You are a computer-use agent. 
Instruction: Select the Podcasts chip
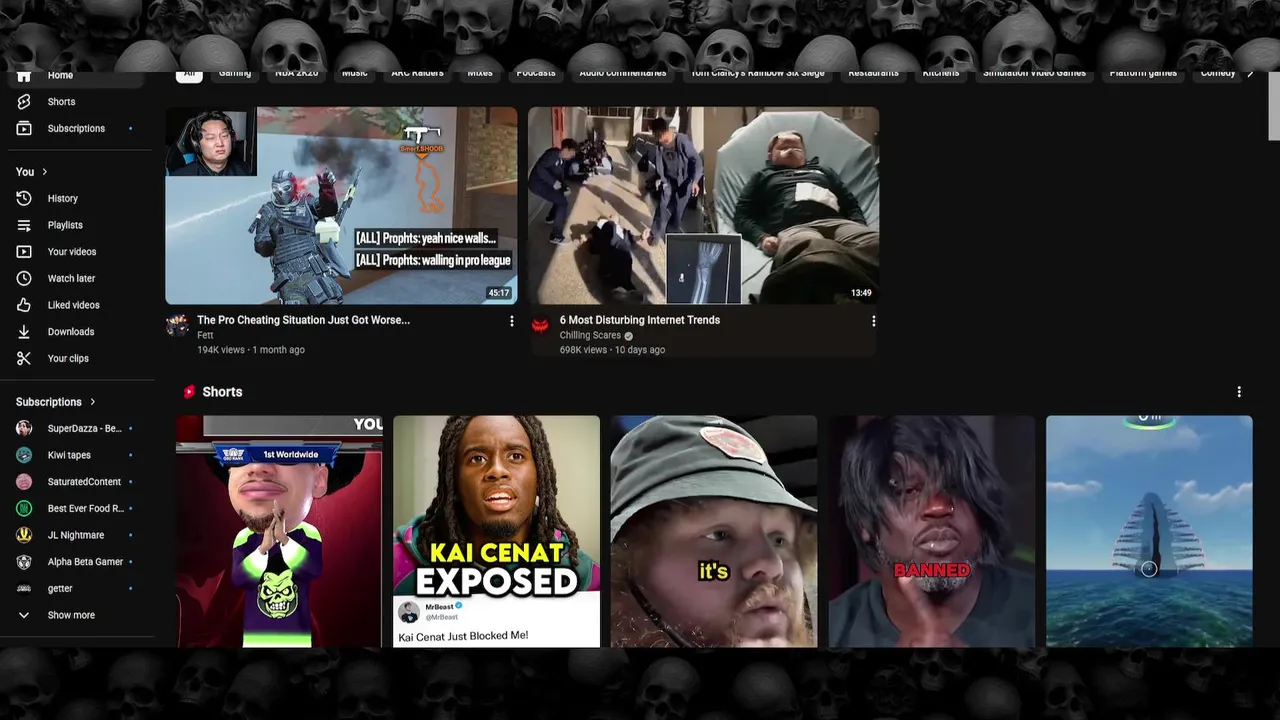[x=536, y=73]
